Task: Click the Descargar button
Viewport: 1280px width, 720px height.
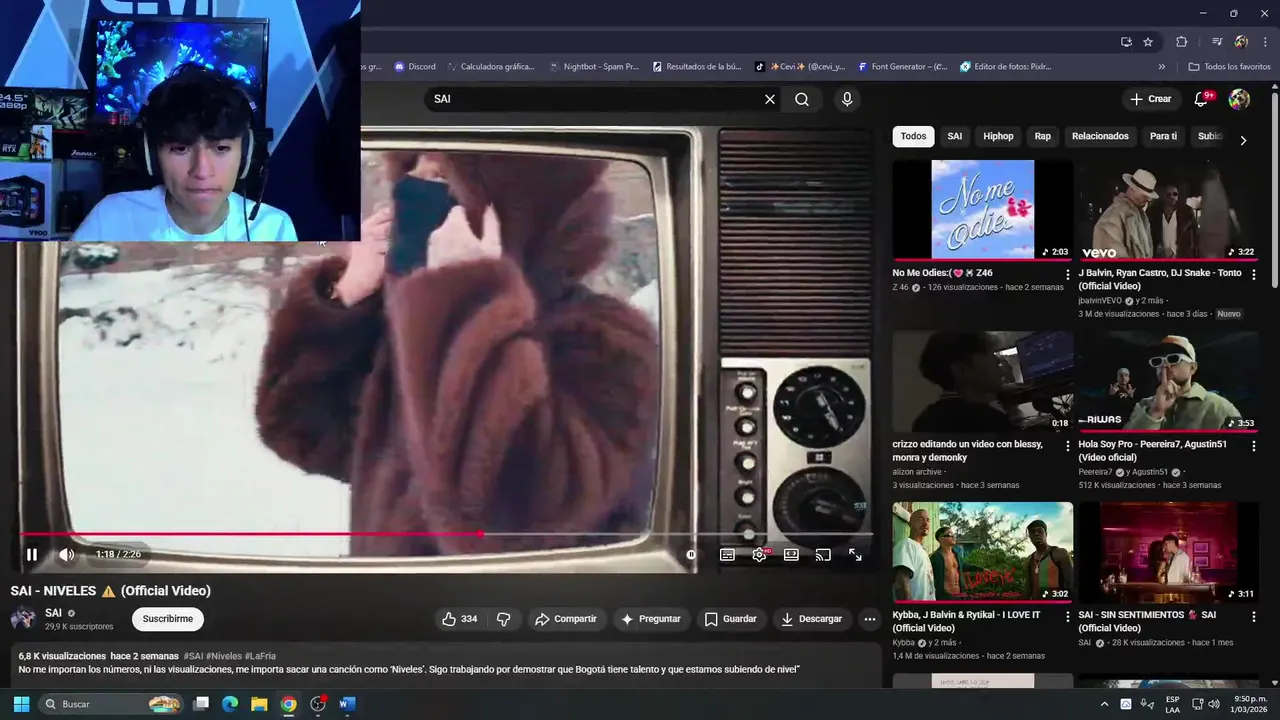Action: (x=811, y=619)
